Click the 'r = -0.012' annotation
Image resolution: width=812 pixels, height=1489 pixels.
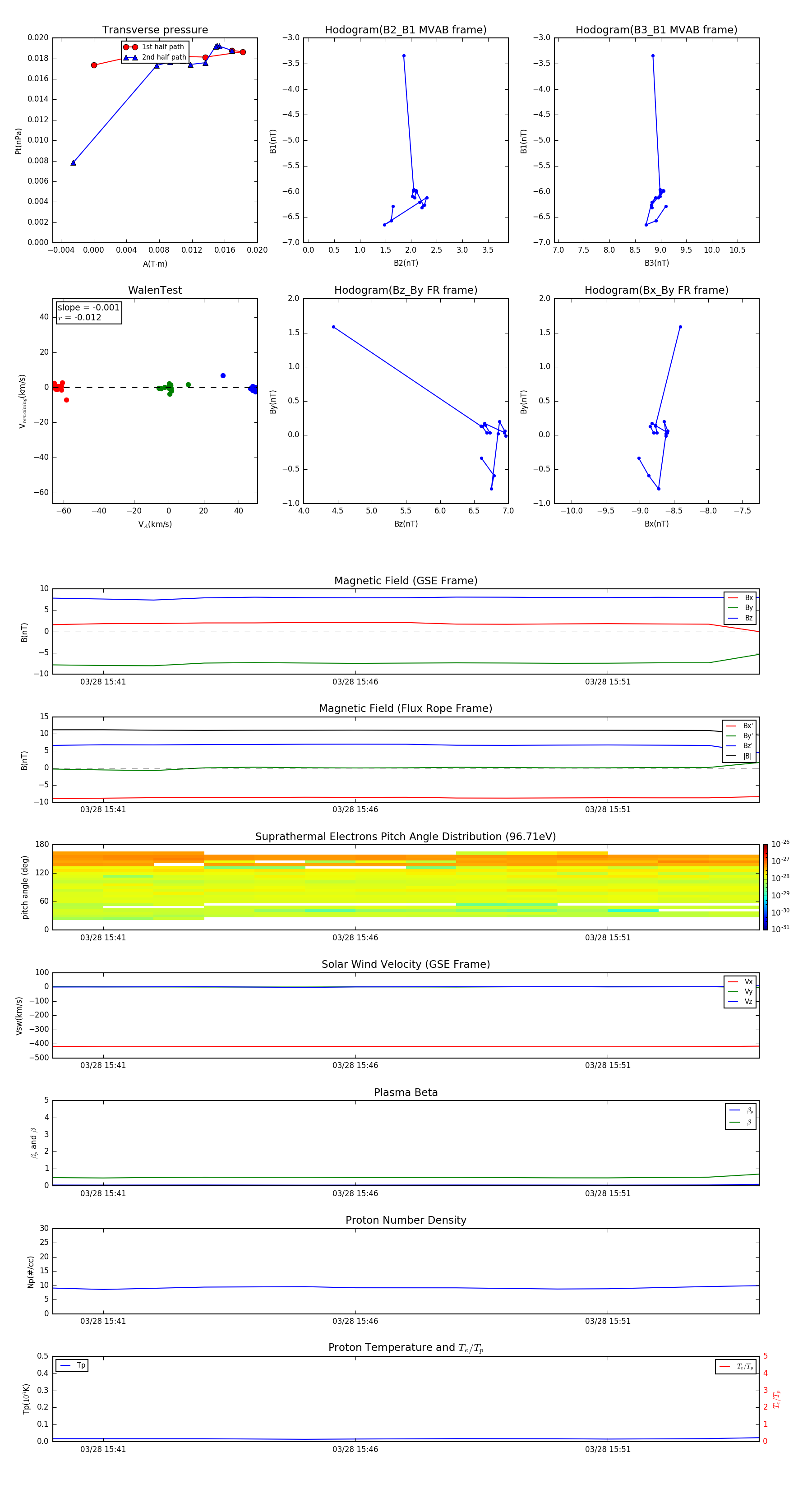point(80,317)
